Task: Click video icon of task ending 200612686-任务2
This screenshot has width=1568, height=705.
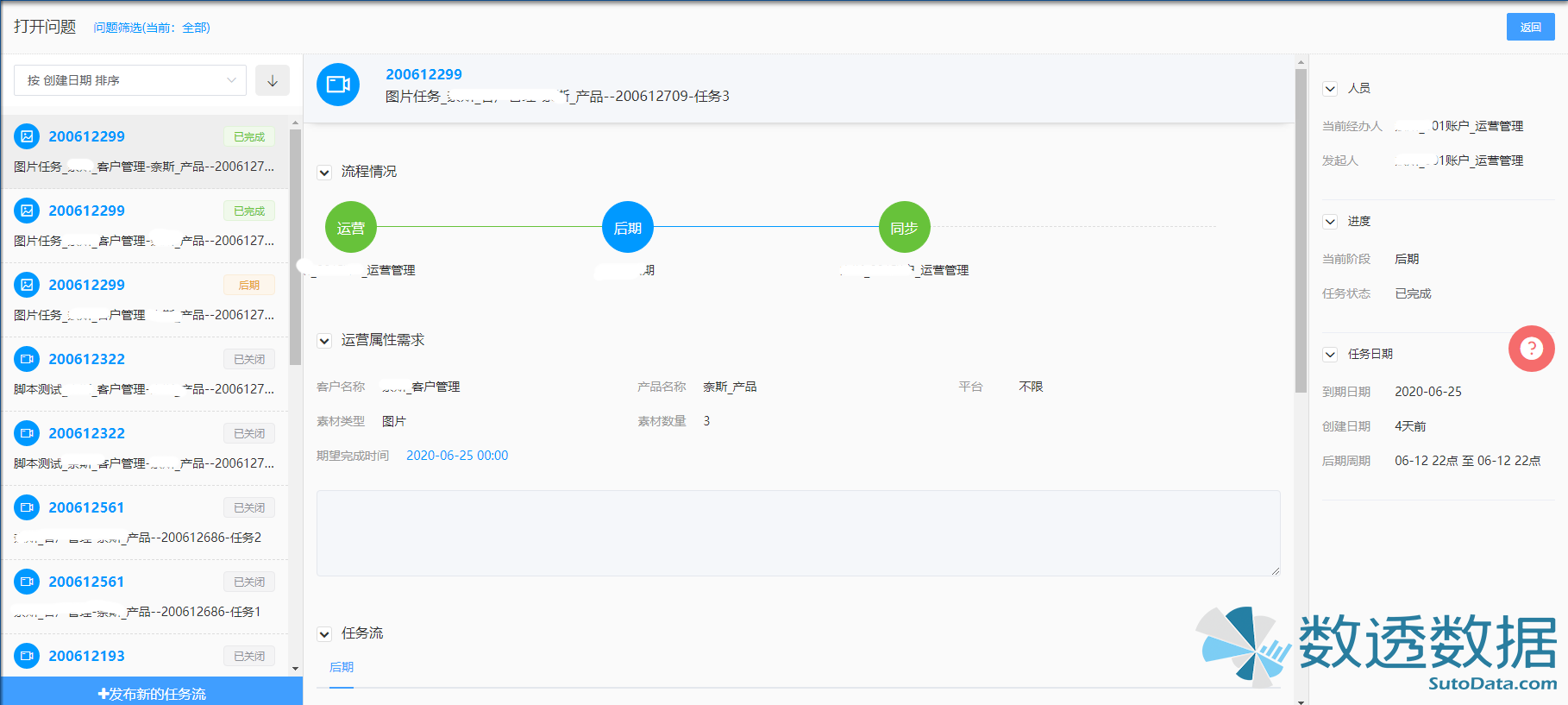Action: [x=27, y=507]
